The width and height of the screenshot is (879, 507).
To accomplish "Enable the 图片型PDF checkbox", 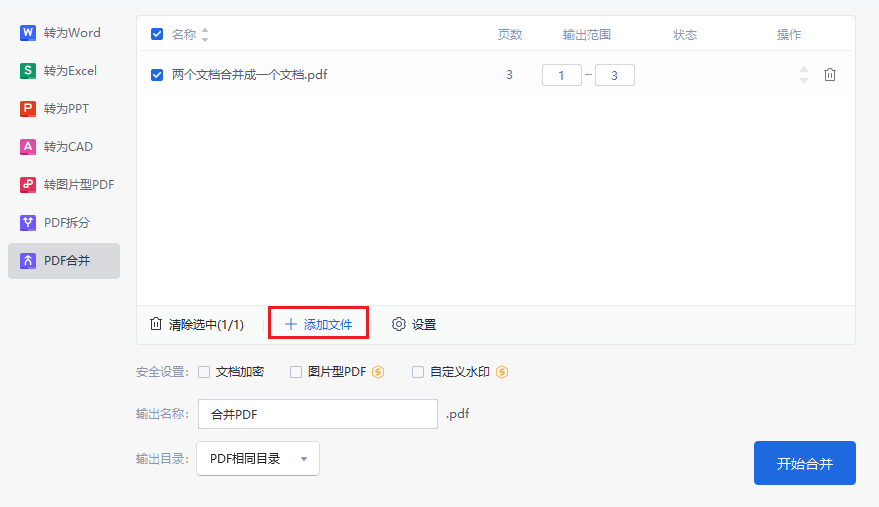I will (296, 372).
